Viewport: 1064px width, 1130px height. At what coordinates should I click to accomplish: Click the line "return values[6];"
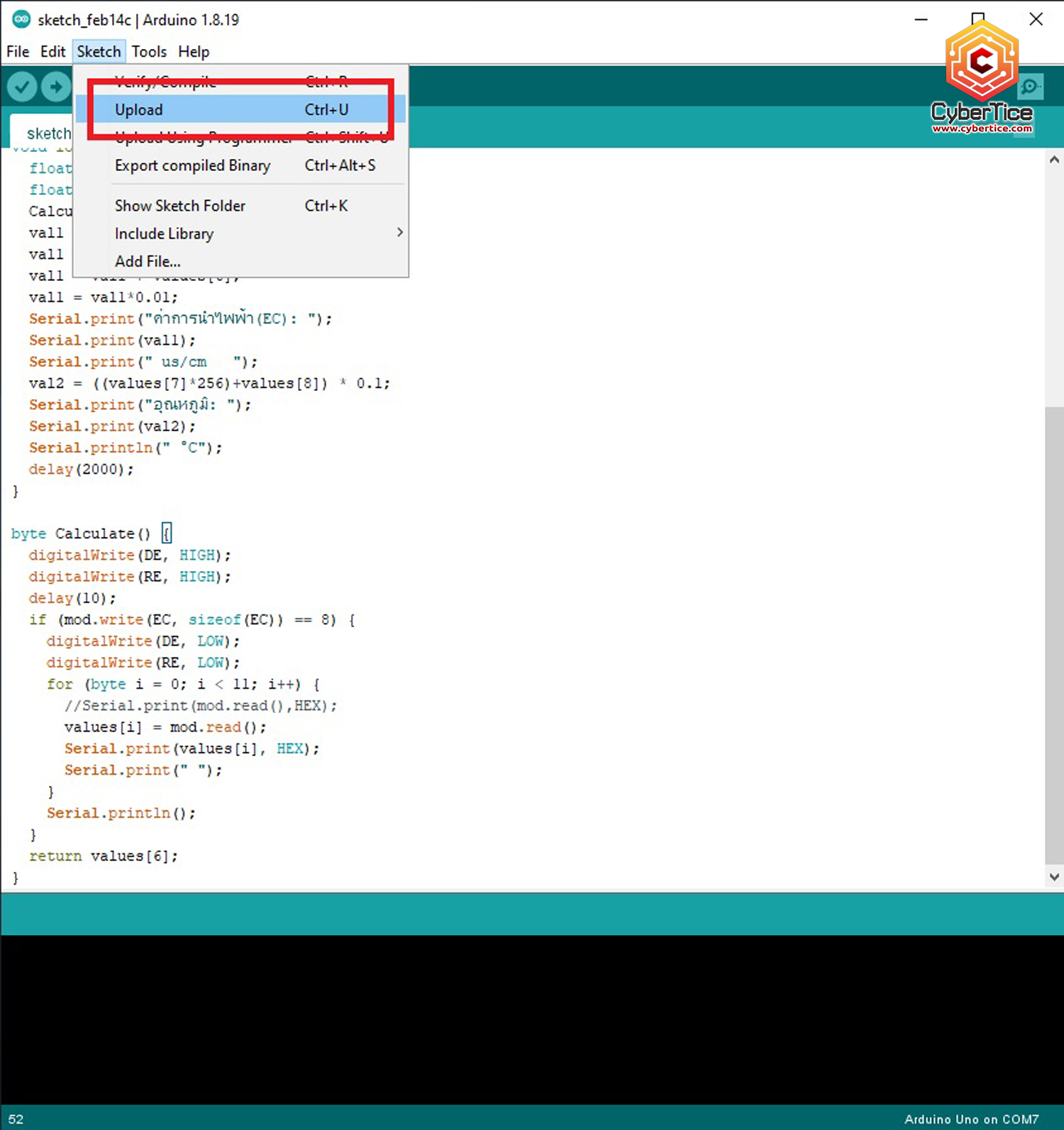[x=103, y=856]
